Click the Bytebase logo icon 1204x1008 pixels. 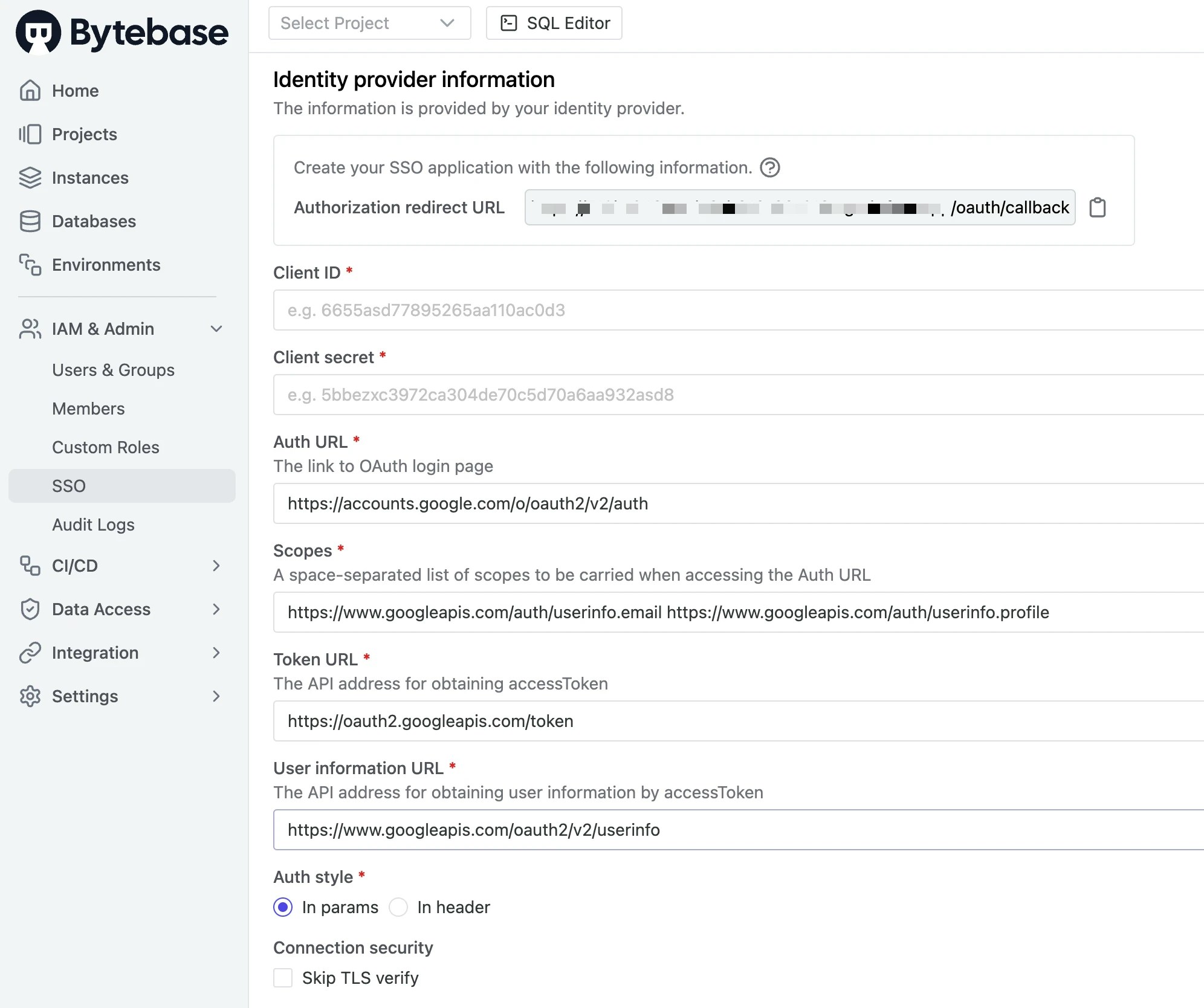[x=38, y=32]
